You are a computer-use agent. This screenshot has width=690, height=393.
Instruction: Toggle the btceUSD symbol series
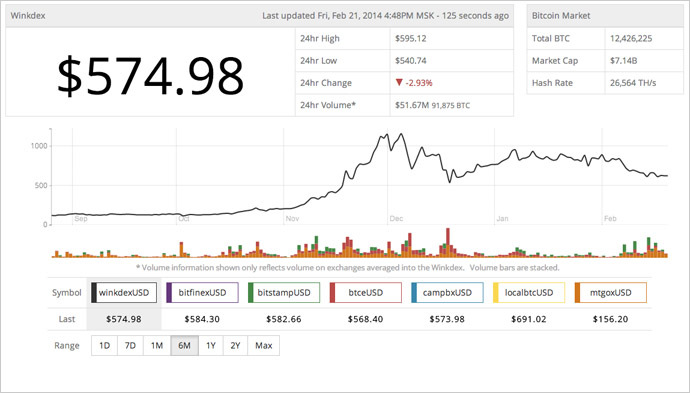[x=366, y=293]
